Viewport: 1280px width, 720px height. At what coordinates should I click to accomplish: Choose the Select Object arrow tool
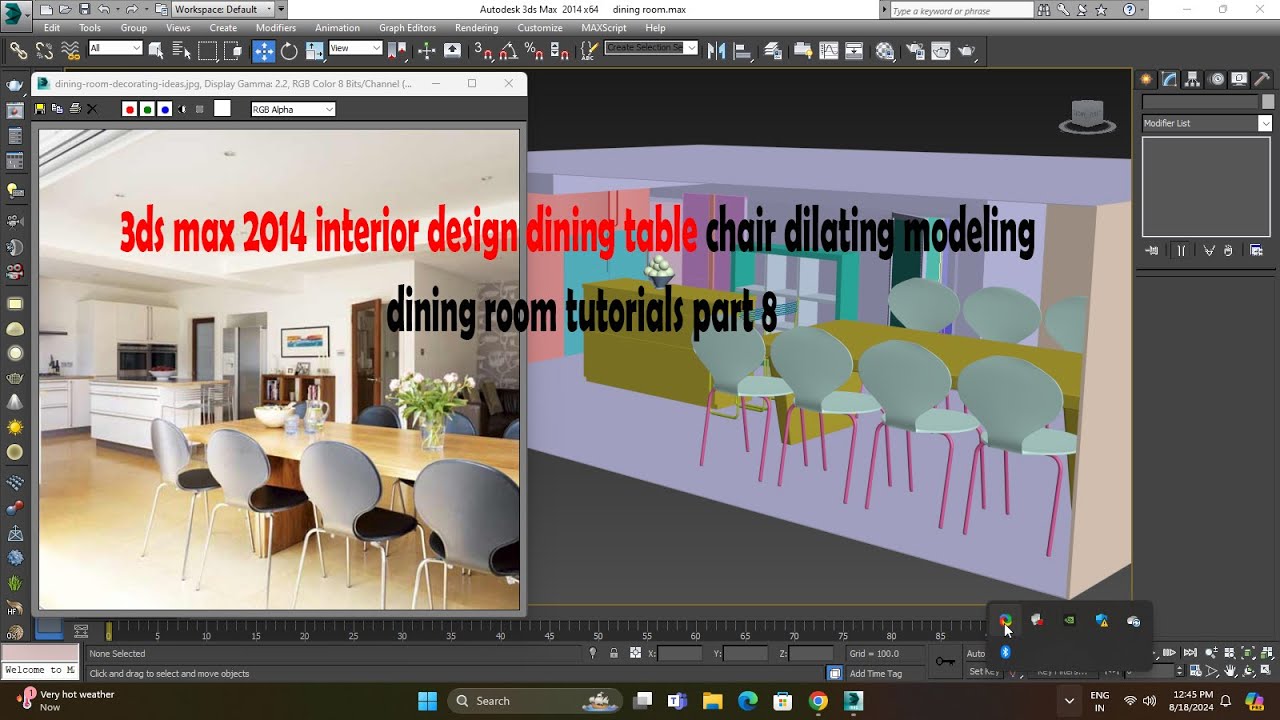(x=156, y=51)
